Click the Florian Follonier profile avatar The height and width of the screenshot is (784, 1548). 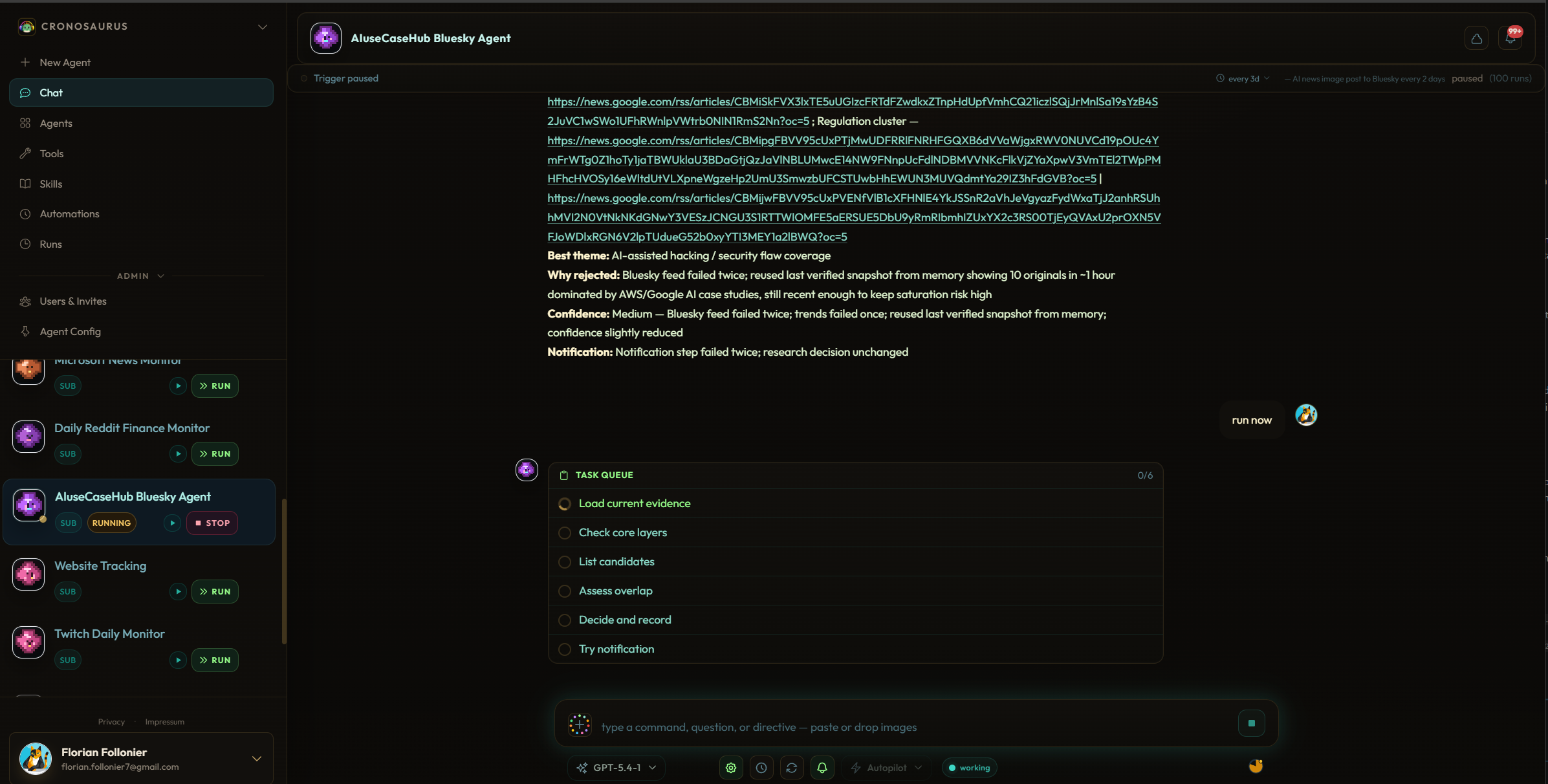click(36, 759)
